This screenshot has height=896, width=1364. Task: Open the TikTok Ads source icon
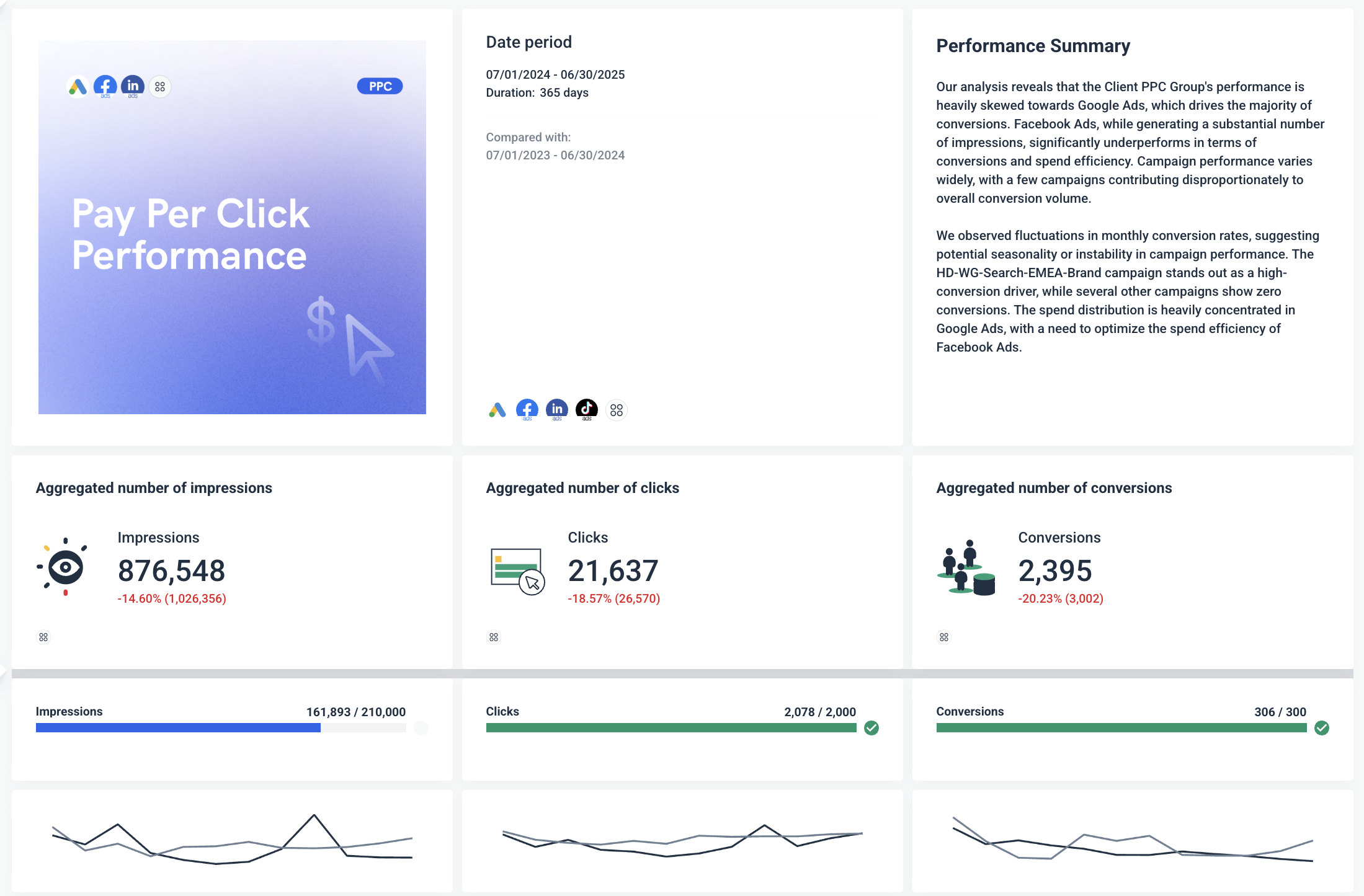[586, 409]
